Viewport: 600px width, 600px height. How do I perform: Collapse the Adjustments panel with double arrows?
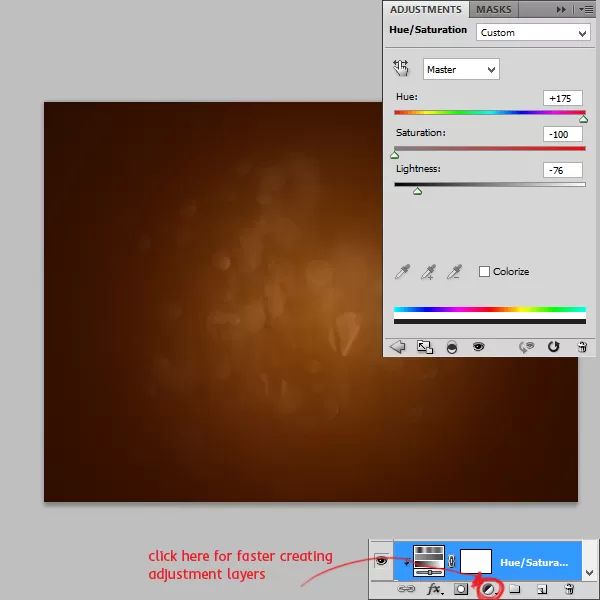point(561,10)
